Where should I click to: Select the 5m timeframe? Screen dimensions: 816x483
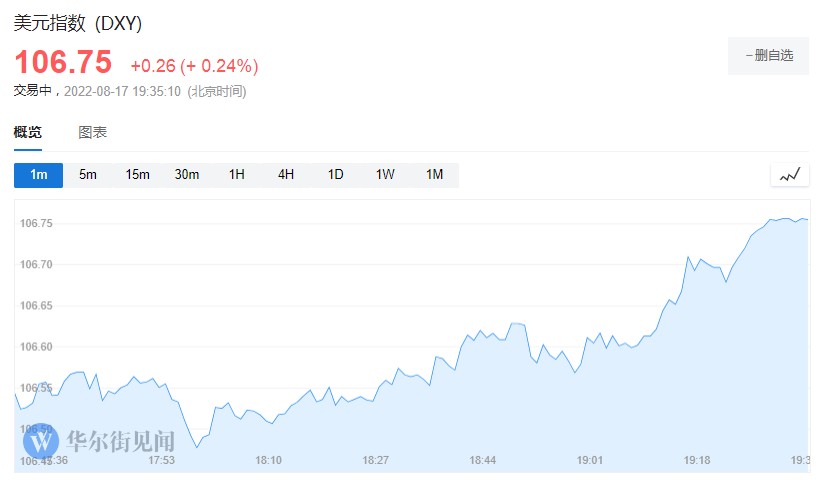(x=88, y=175)
